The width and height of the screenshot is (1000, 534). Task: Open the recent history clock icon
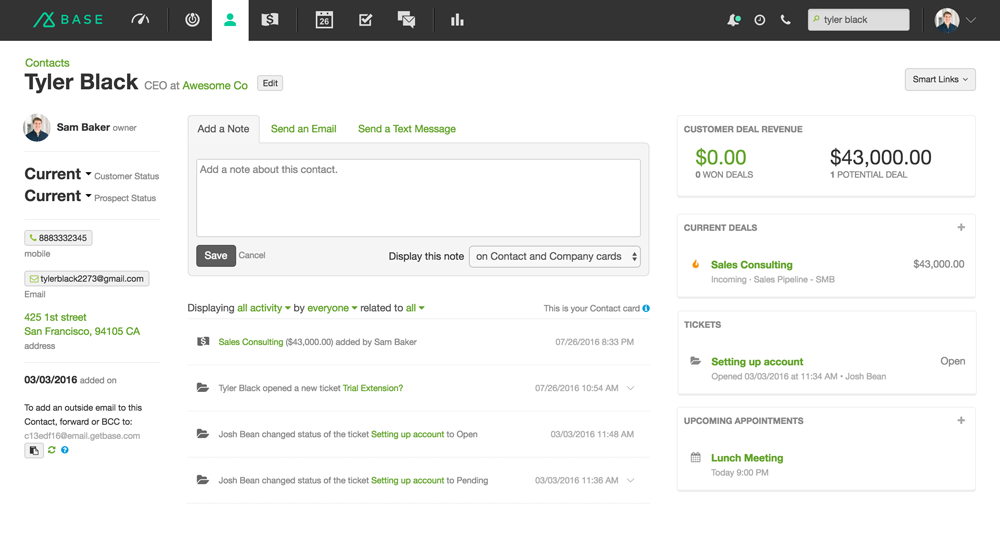click(x=760, y=20)
